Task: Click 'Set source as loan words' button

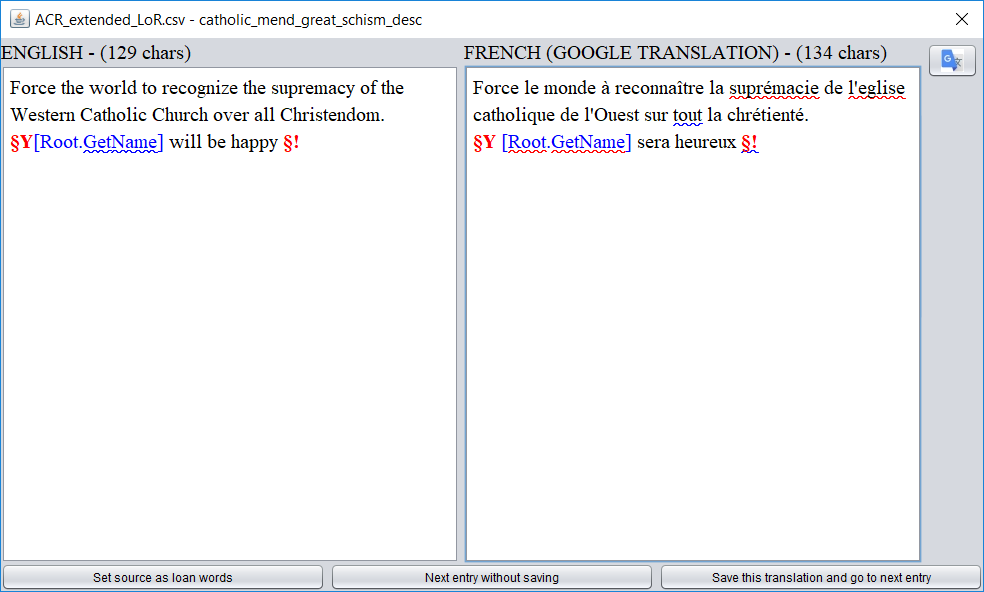Action: pos(163,578)
